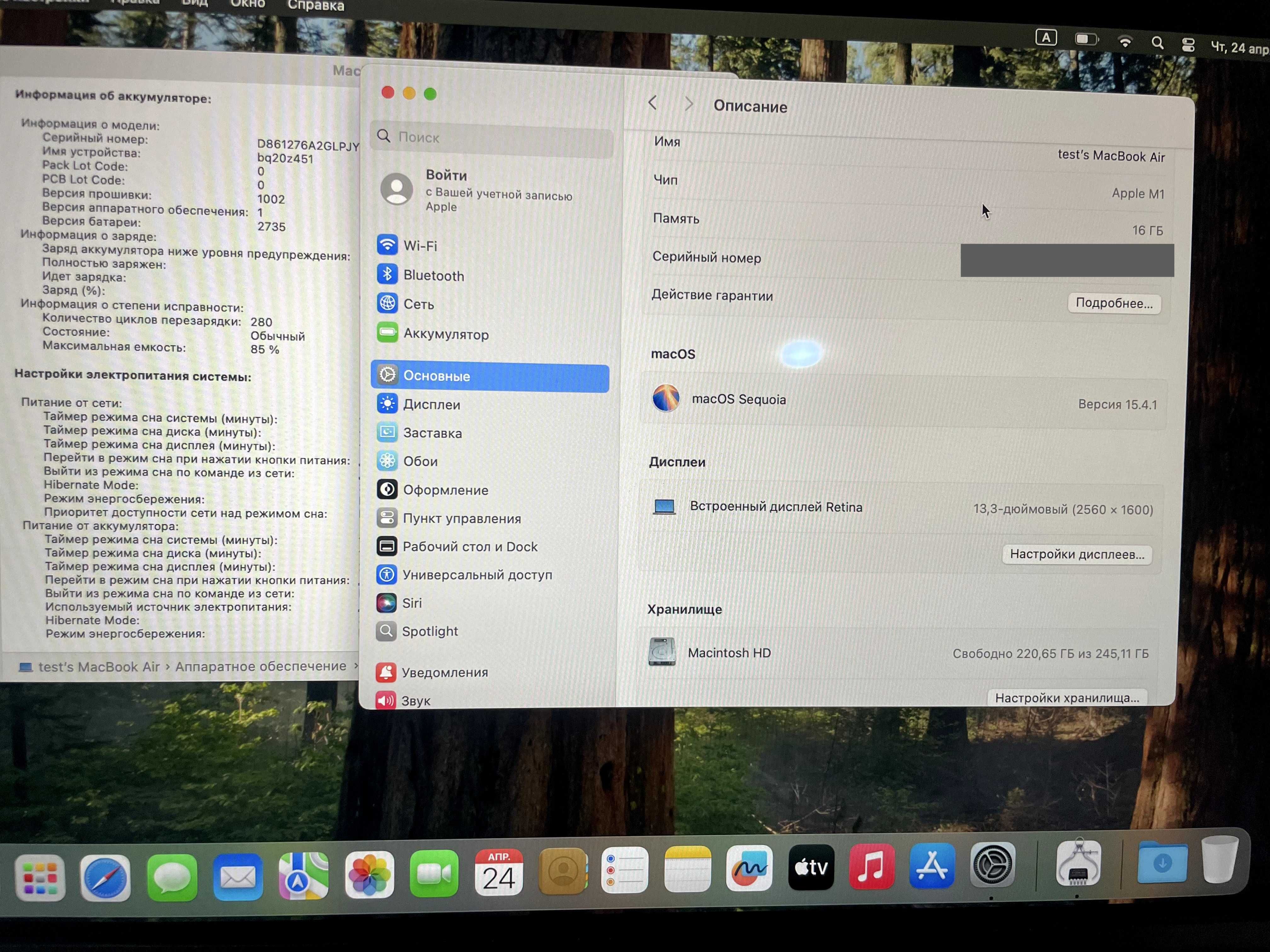Go forward with the right chevron
The height and width of the screenshot is (952, 1270).
click(x=689, y=105)
